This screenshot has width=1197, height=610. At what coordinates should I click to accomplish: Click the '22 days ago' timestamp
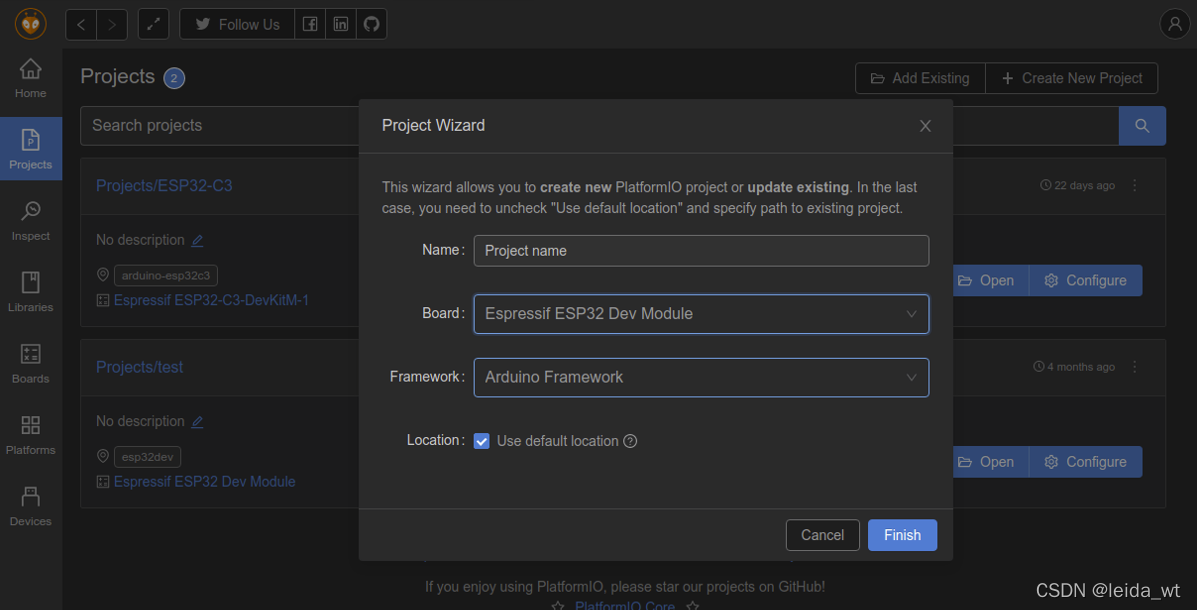pyautogui.click(x=1077, y=186)
